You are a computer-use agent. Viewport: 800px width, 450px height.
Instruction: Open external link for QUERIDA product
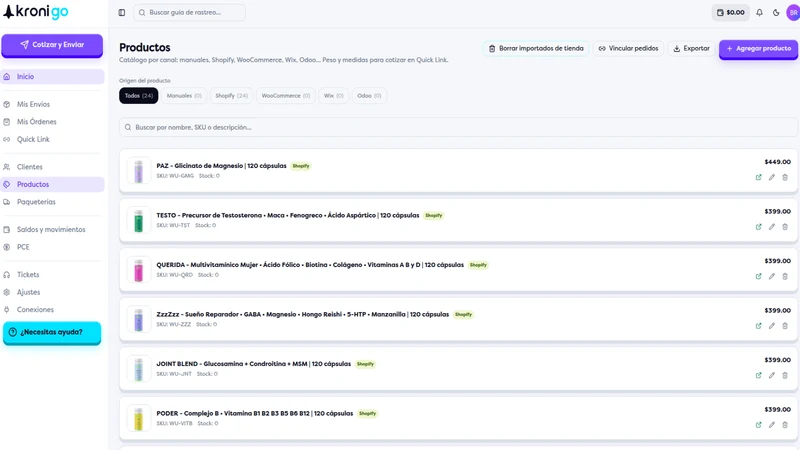point(758,277)
